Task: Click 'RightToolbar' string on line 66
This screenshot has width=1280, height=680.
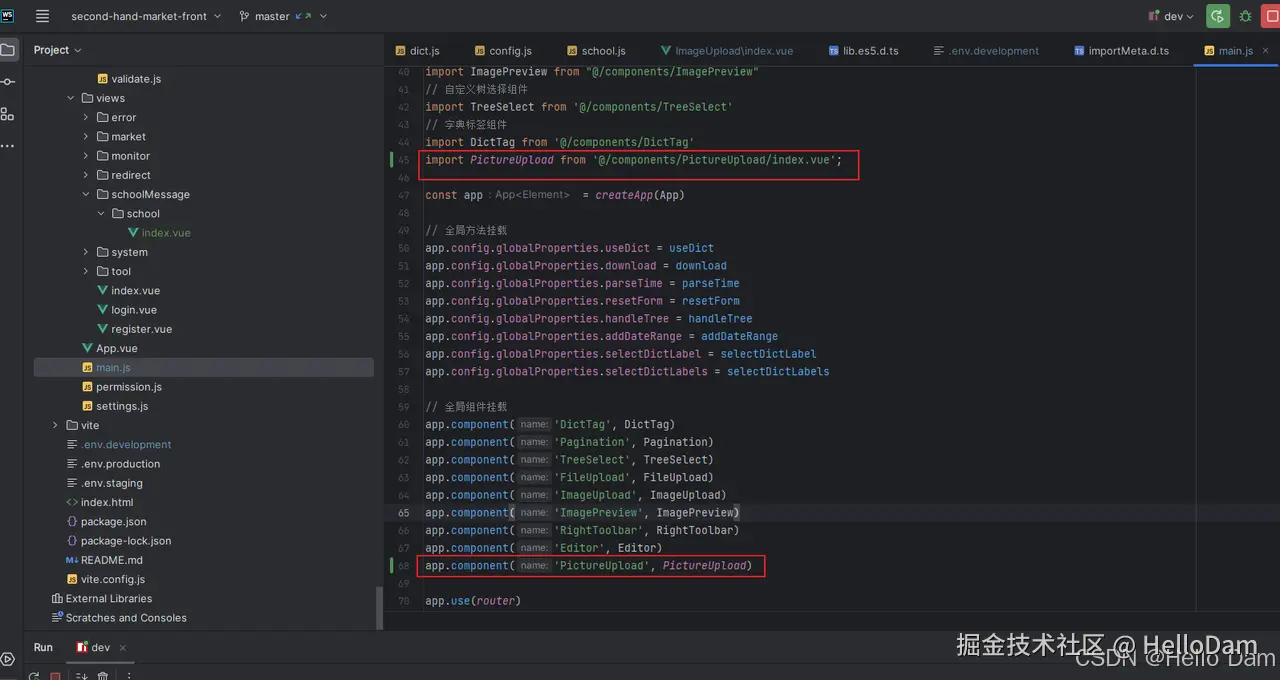Action: [x=598, y=531]
